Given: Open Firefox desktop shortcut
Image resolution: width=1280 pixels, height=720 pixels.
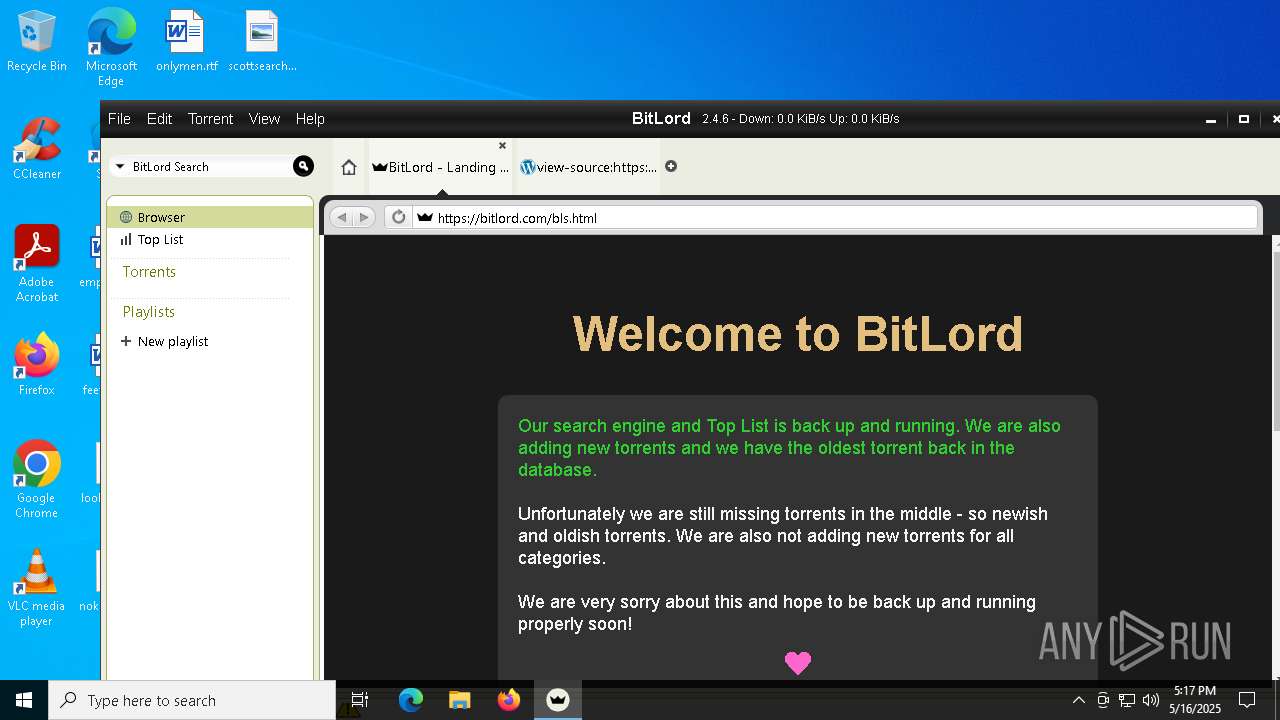Looking at the screenshot, I should click(x=37, y=366).
